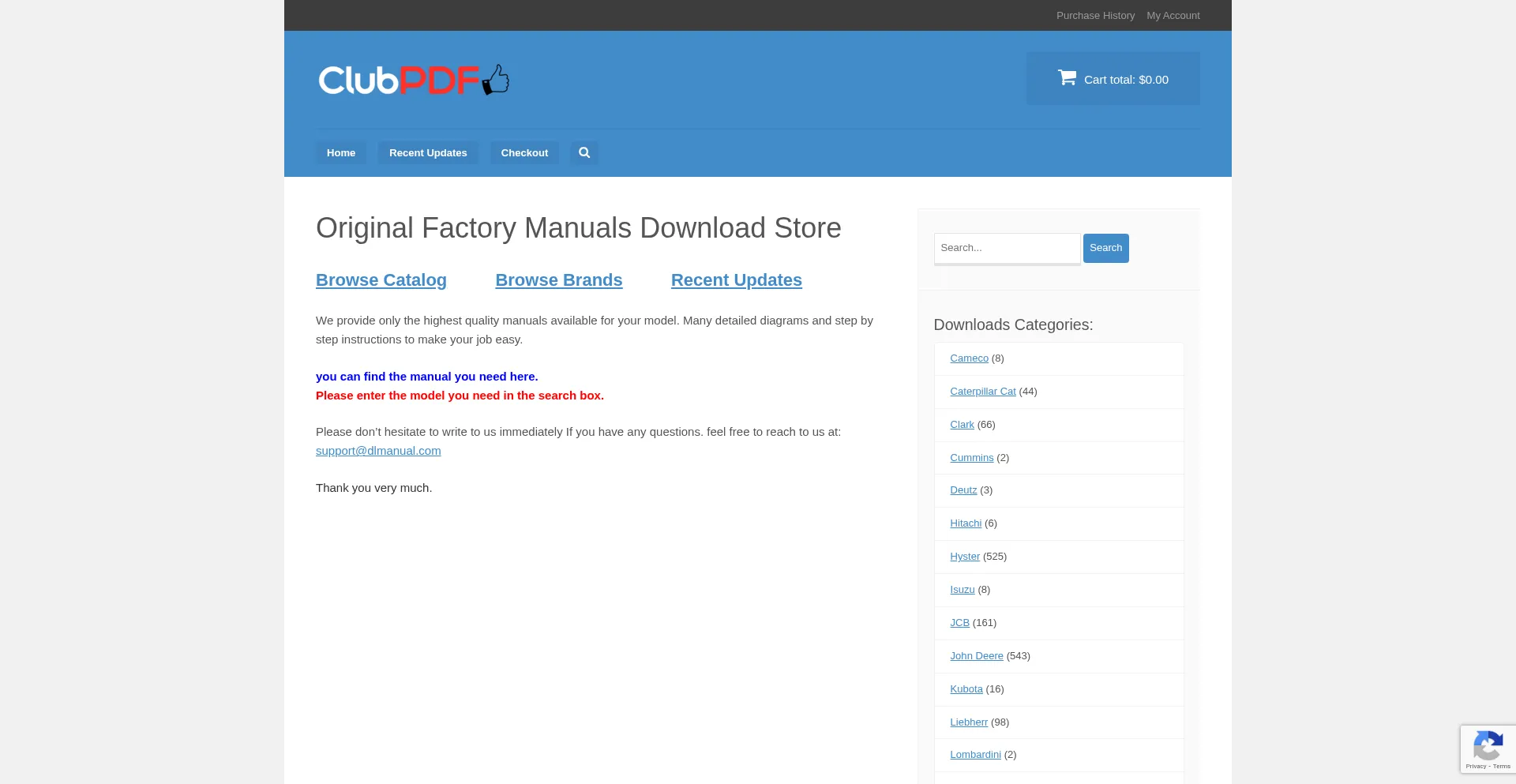The width and height of the screenshot is (1516, 784).
Task: Click the reCAPTCHA Terms link
Action: pyautogui.click(x=1502, y=767)
